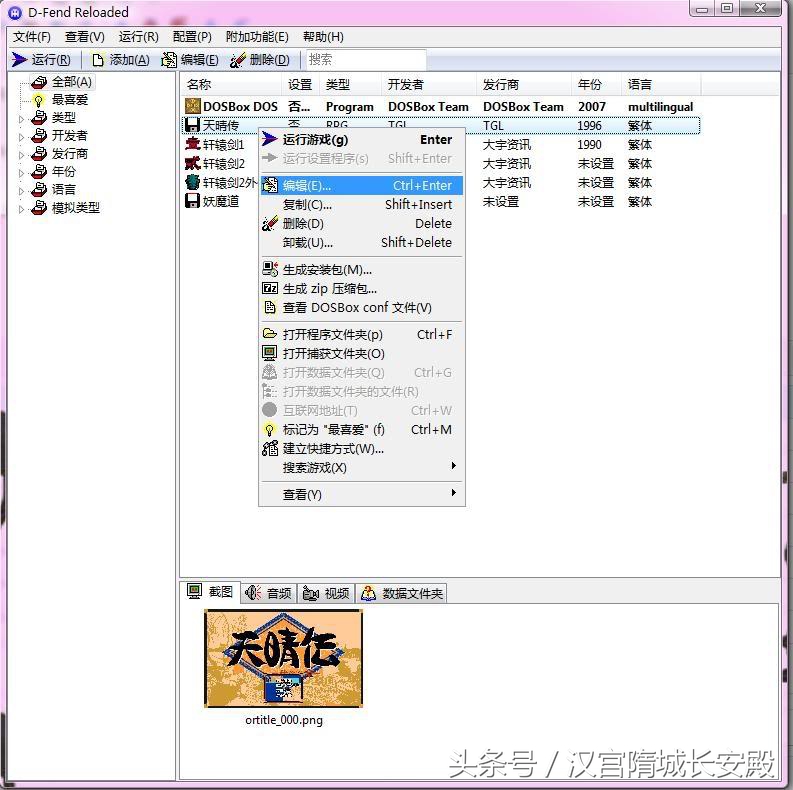Open the 附加功能(E) menu
This screenshot has width=793, height=790.
click(x=257, y=37)
